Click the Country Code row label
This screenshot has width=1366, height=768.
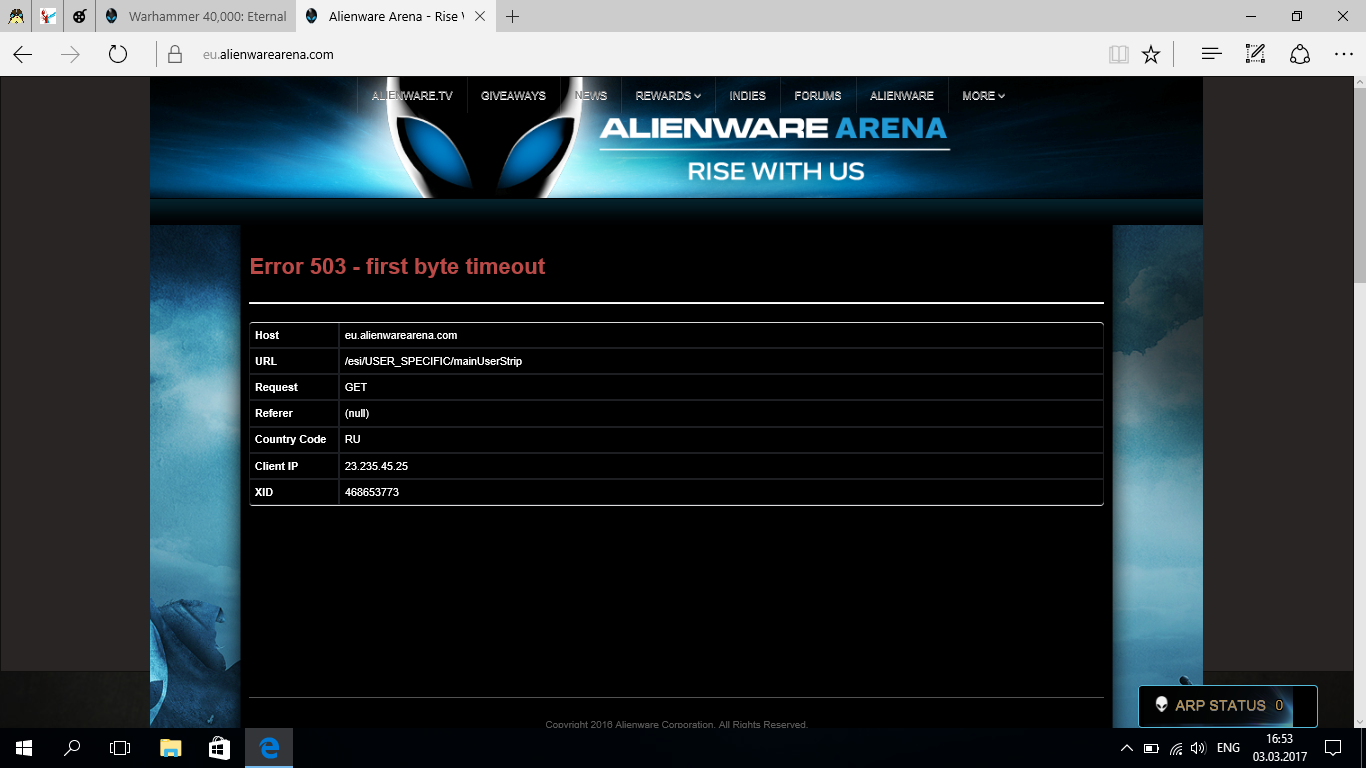pyautogui.click(x=290, y=439)
